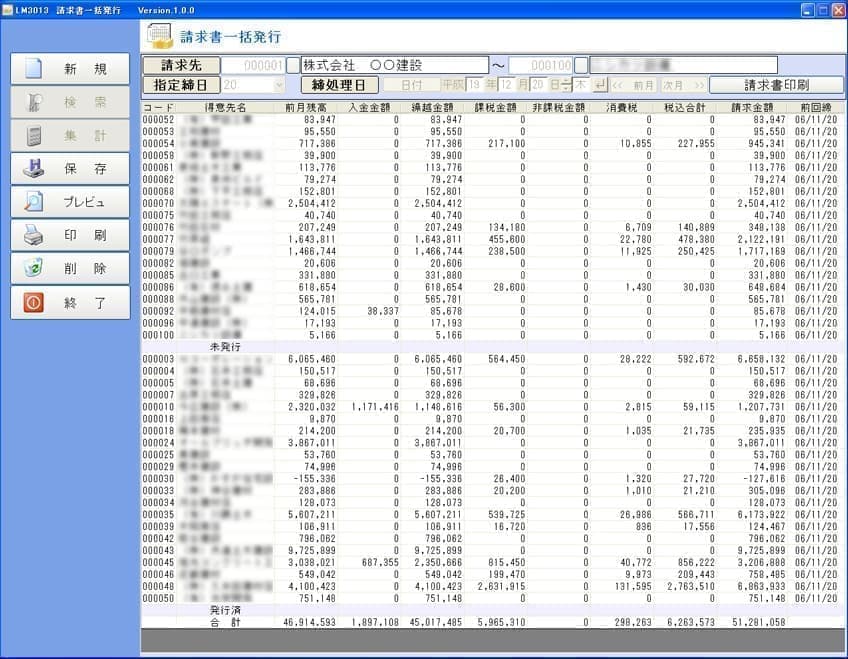The image size is (848, 659).
Task: Click the 印刷 (Print) printer icon
Action: 34,235
